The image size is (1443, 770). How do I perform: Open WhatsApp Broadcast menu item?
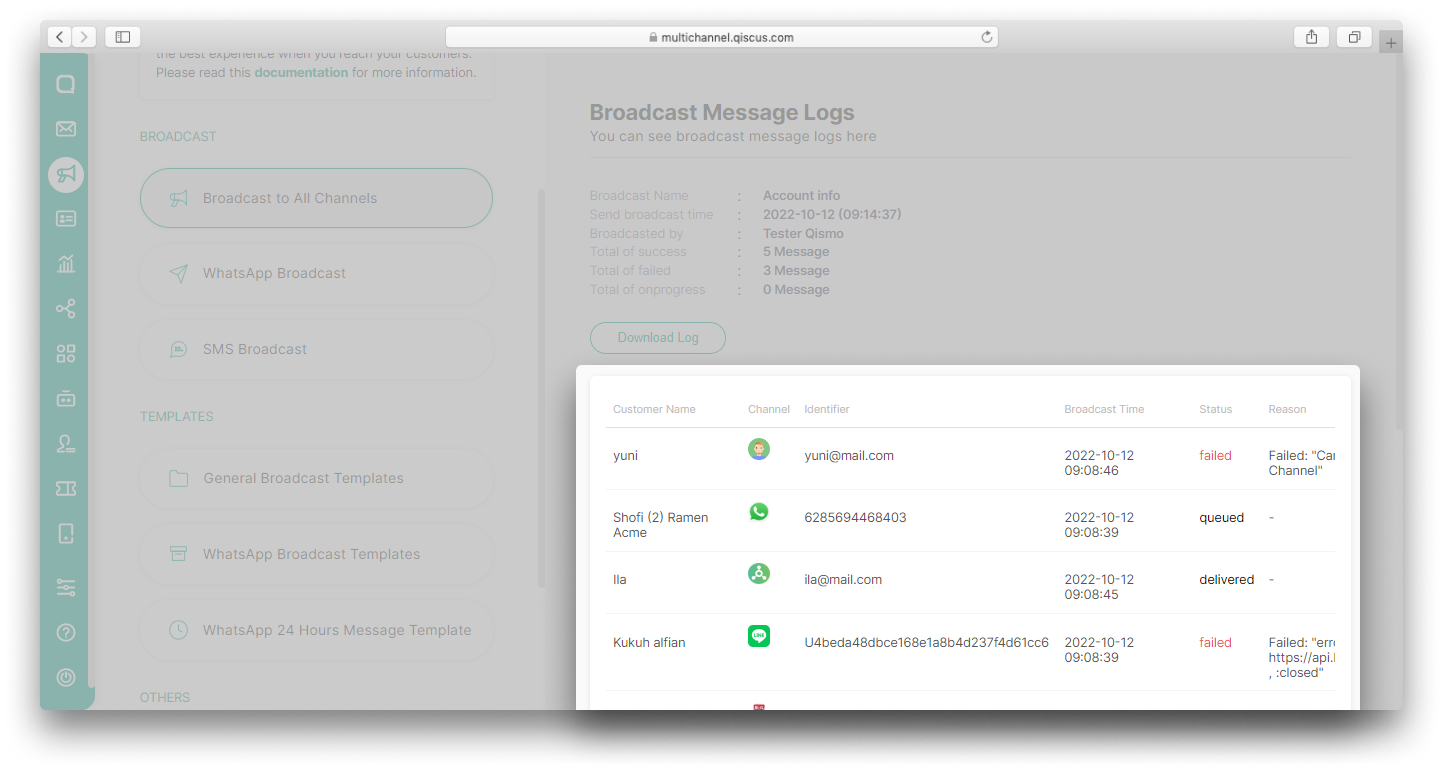(316, 274)
